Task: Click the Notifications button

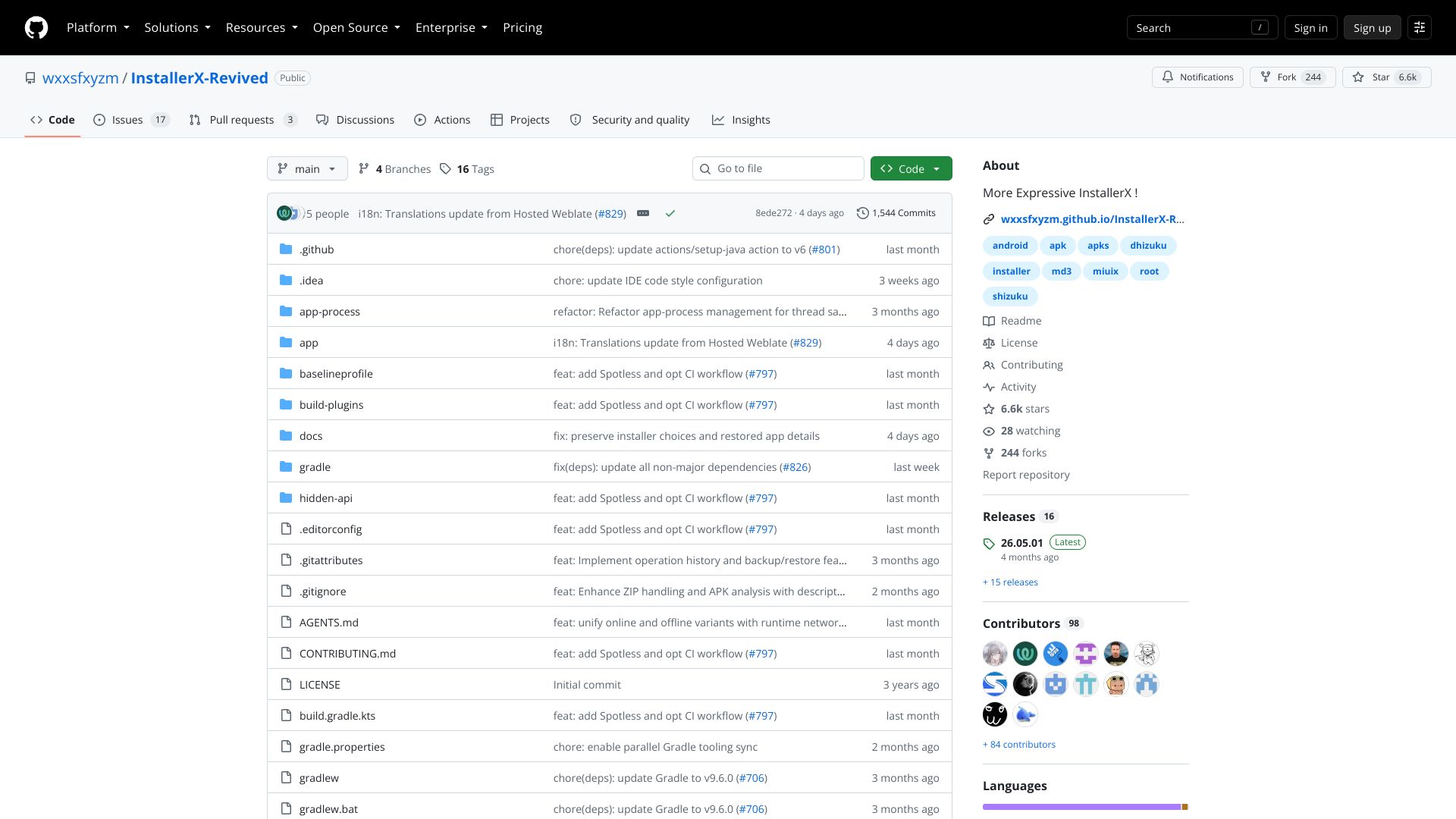Action: (1197, 77)
